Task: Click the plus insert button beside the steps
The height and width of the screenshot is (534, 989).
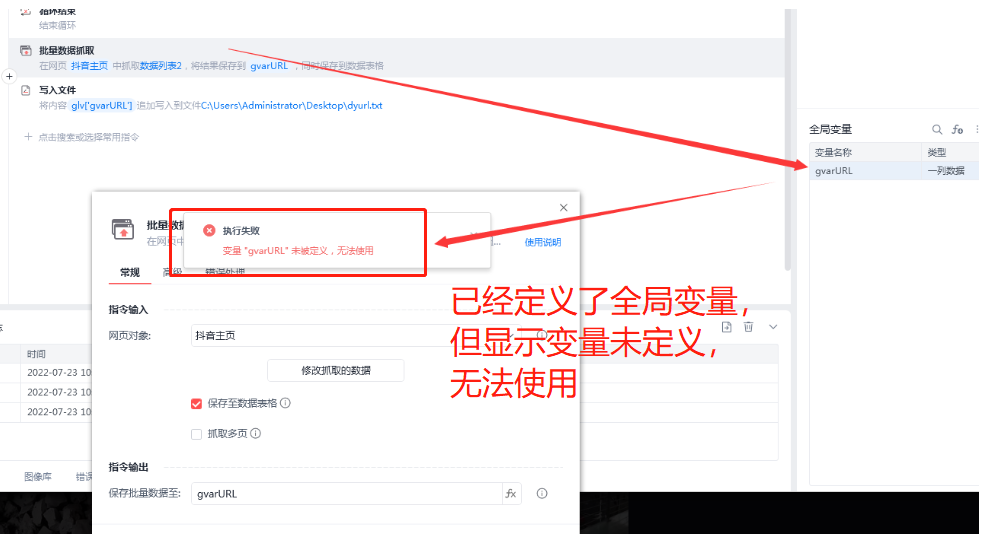Action: click(9, 76)
